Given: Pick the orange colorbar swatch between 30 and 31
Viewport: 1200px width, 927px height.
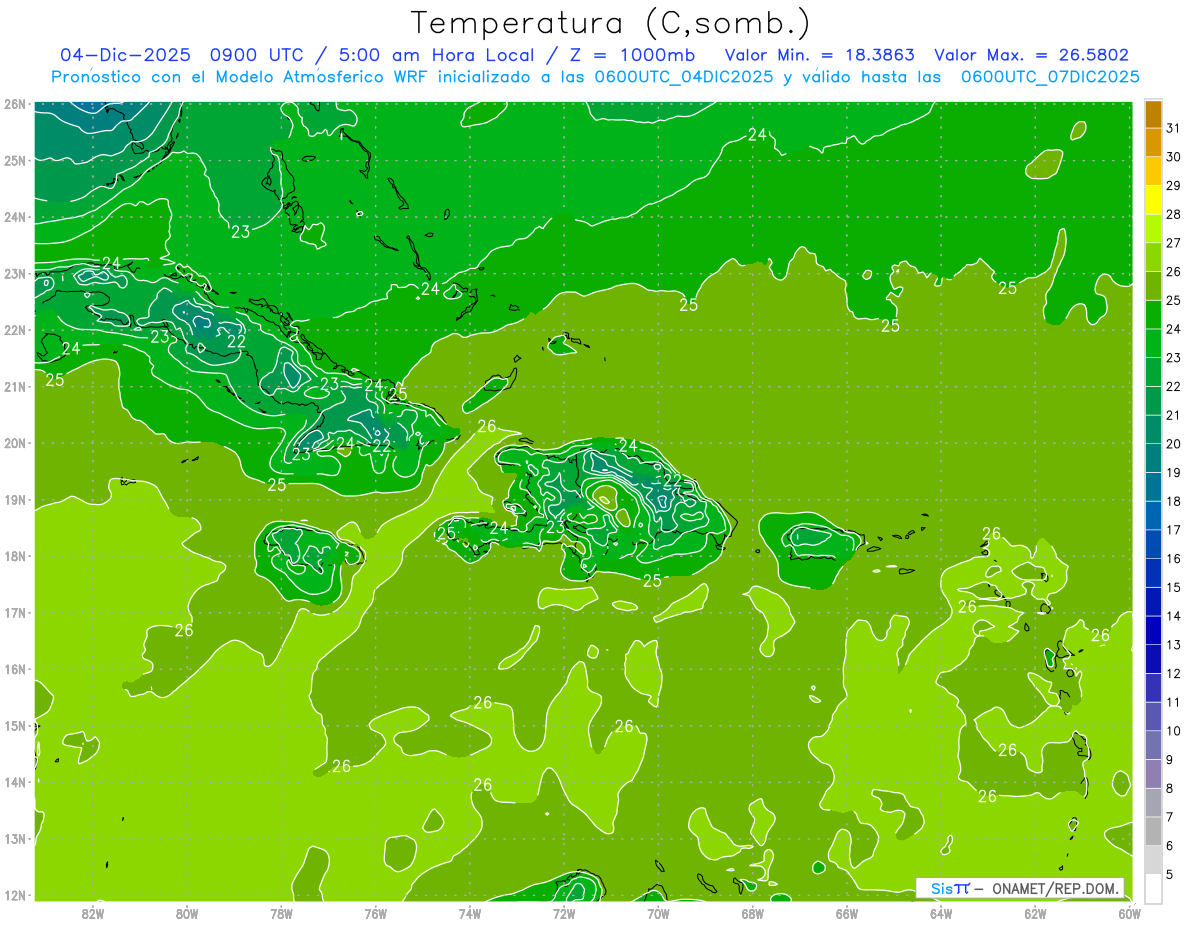Looking at the screenshot, I should coord(1153,142).
